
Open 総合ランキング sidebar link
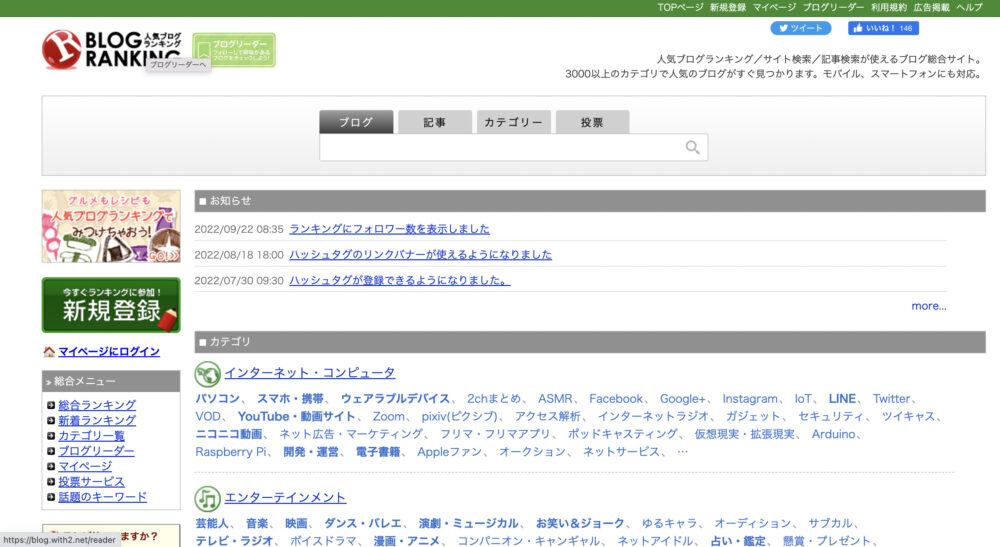97,405
